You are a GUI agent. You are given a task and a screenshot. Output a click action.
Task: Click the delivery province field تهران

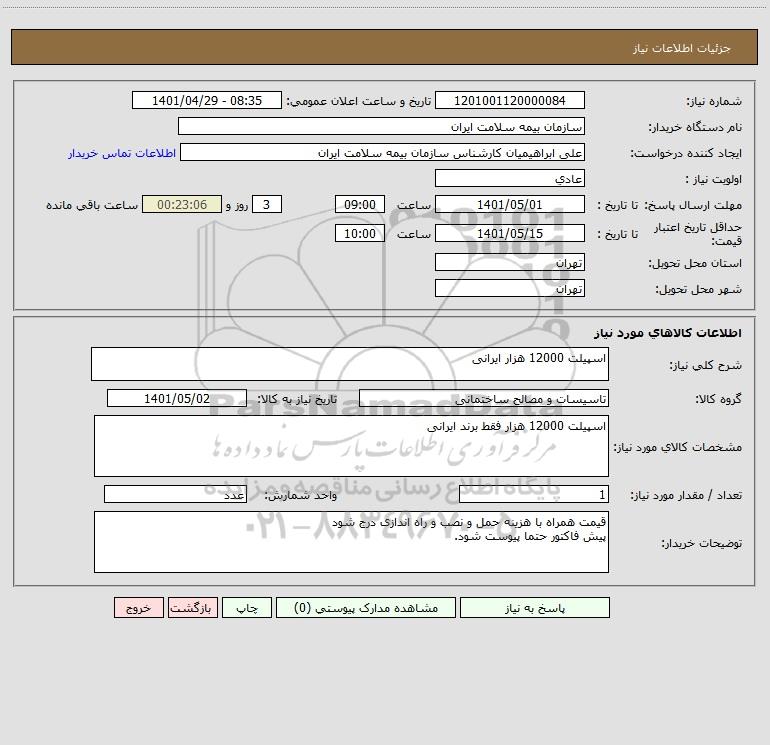[x=510, y=262]
